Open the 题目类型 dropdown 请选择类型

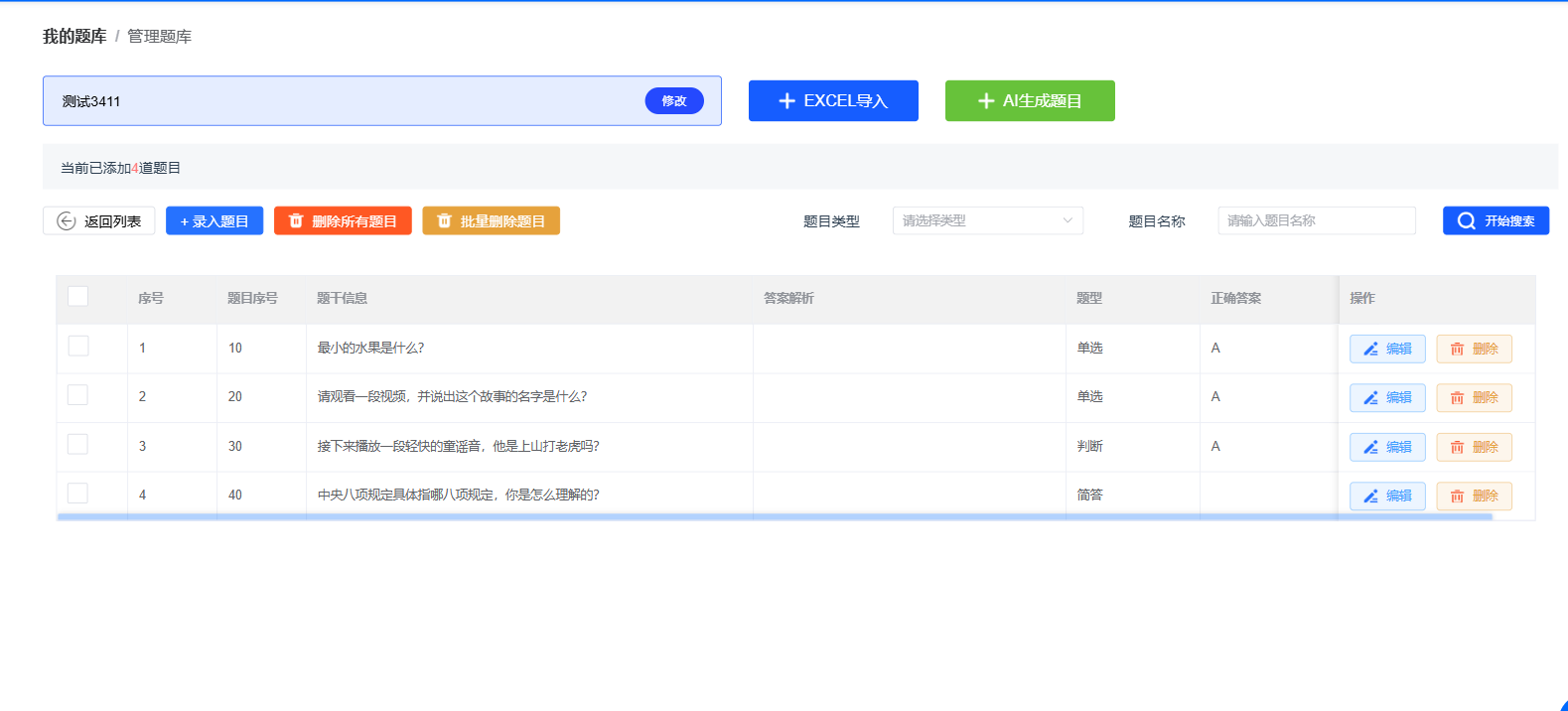[988, 220]
